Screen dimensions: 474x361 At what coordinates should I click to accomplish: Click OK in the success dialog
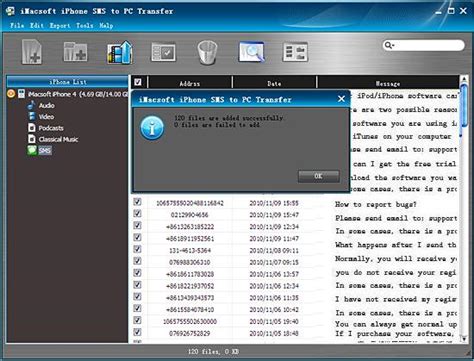tap(319, 176)
